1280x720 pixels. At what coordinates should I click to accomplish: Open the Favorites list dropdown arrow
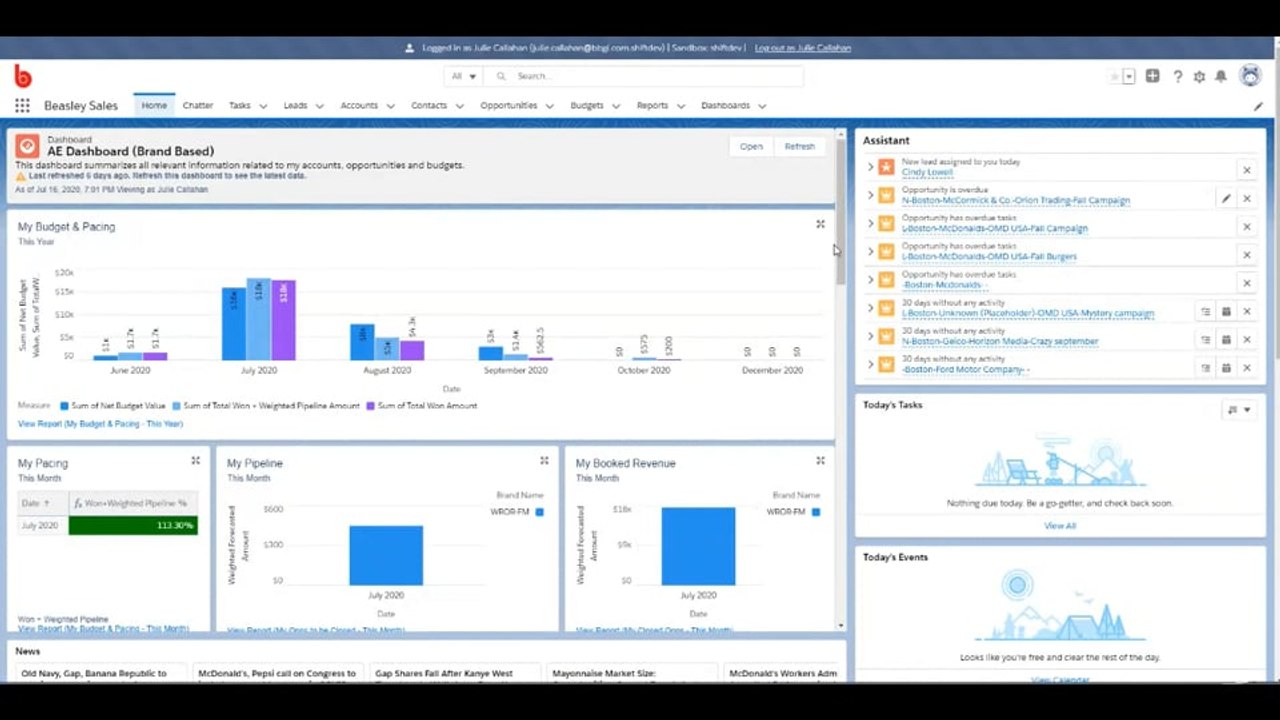(1129, 76)
